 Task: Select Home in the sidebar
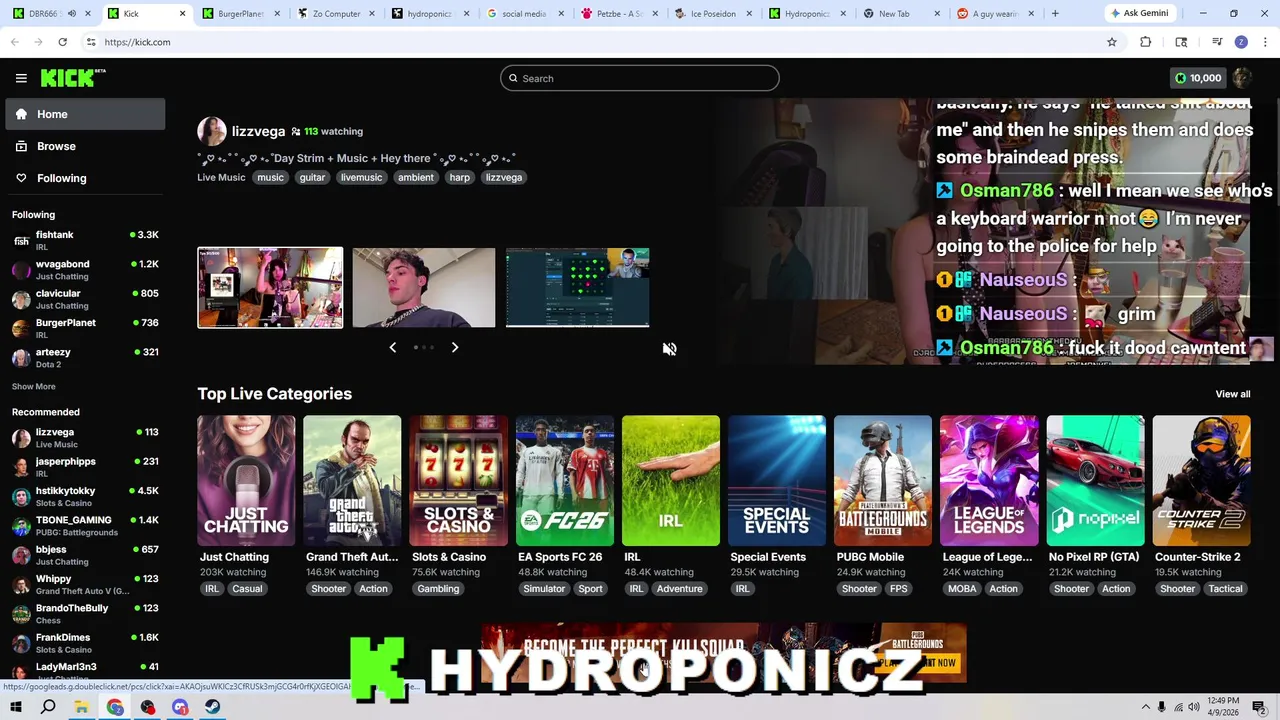85,114
